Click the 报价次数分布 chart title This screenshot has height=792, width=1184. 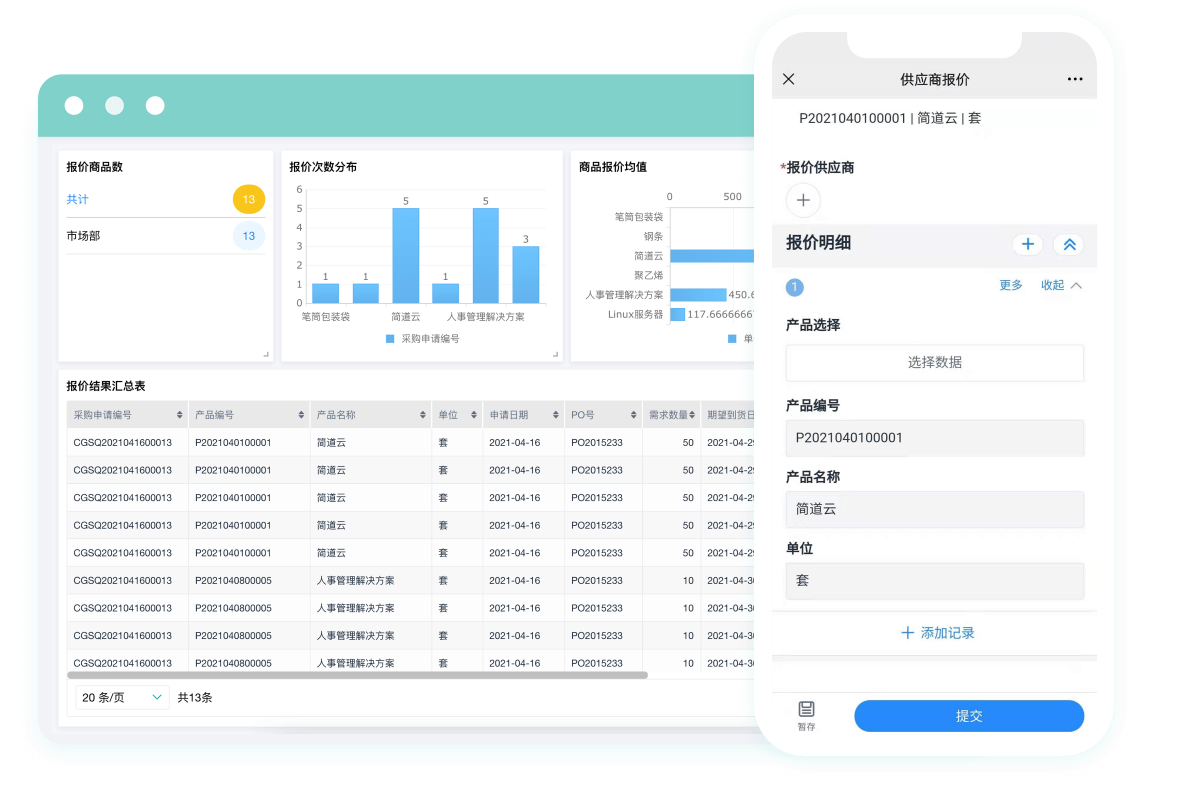323,167
